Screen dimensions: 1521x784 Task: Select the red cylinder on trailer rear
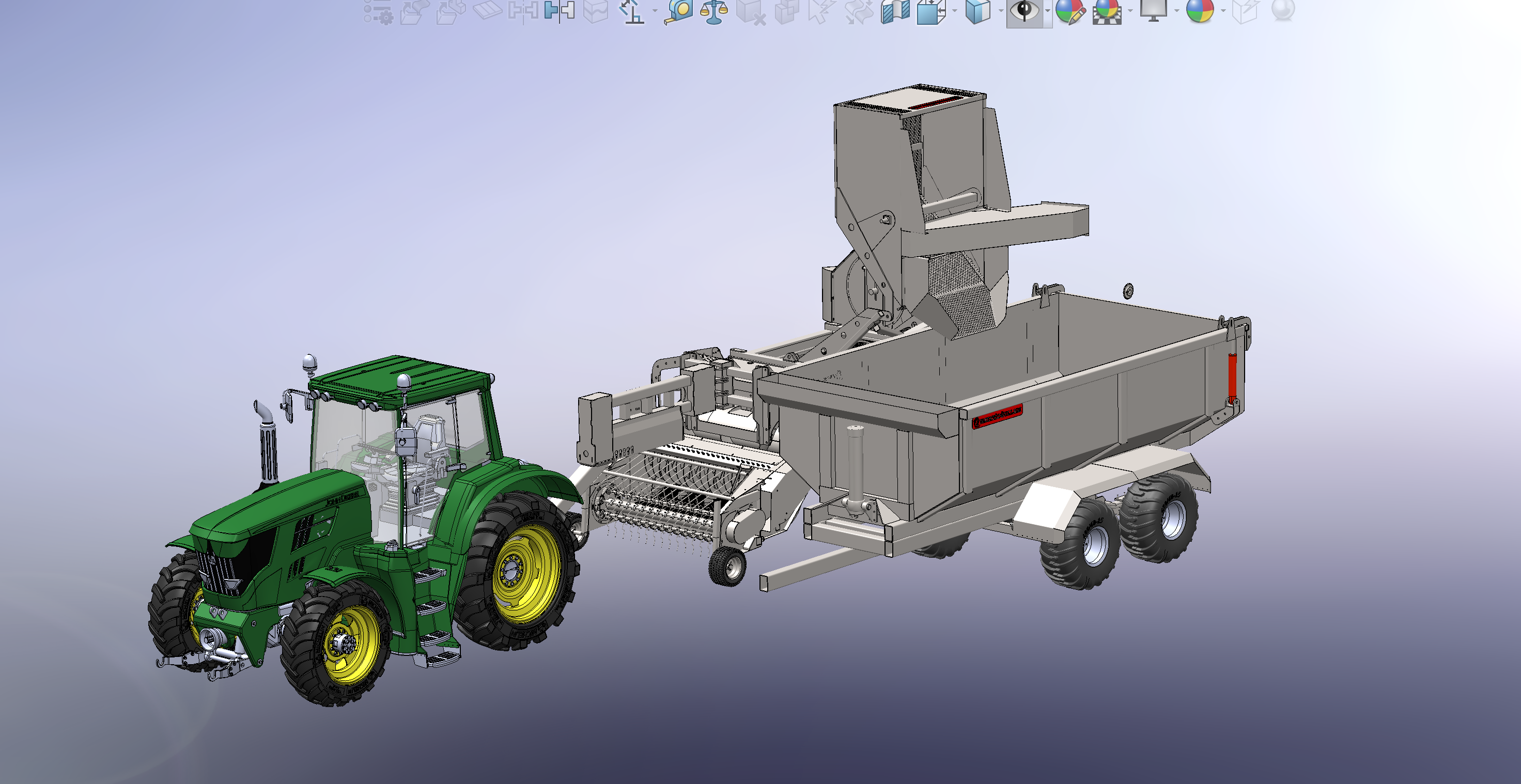coord(1232,375)
